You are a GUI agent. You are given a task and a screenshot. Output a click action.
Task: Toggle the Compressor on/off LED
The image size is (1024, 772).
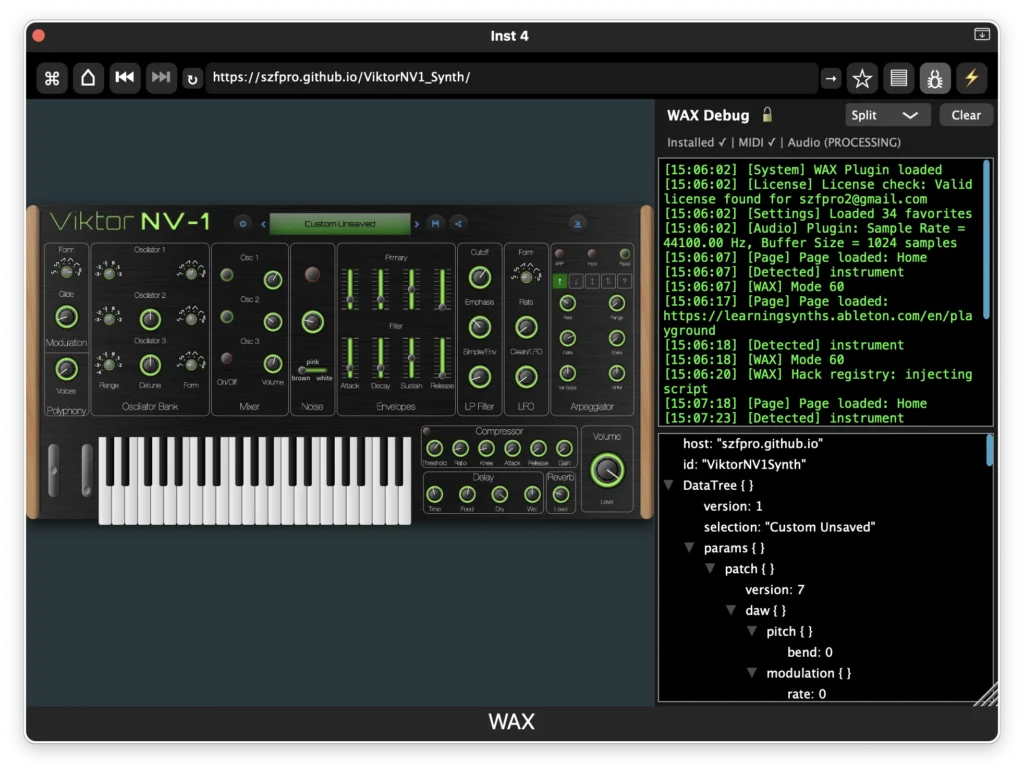point(427,432)
